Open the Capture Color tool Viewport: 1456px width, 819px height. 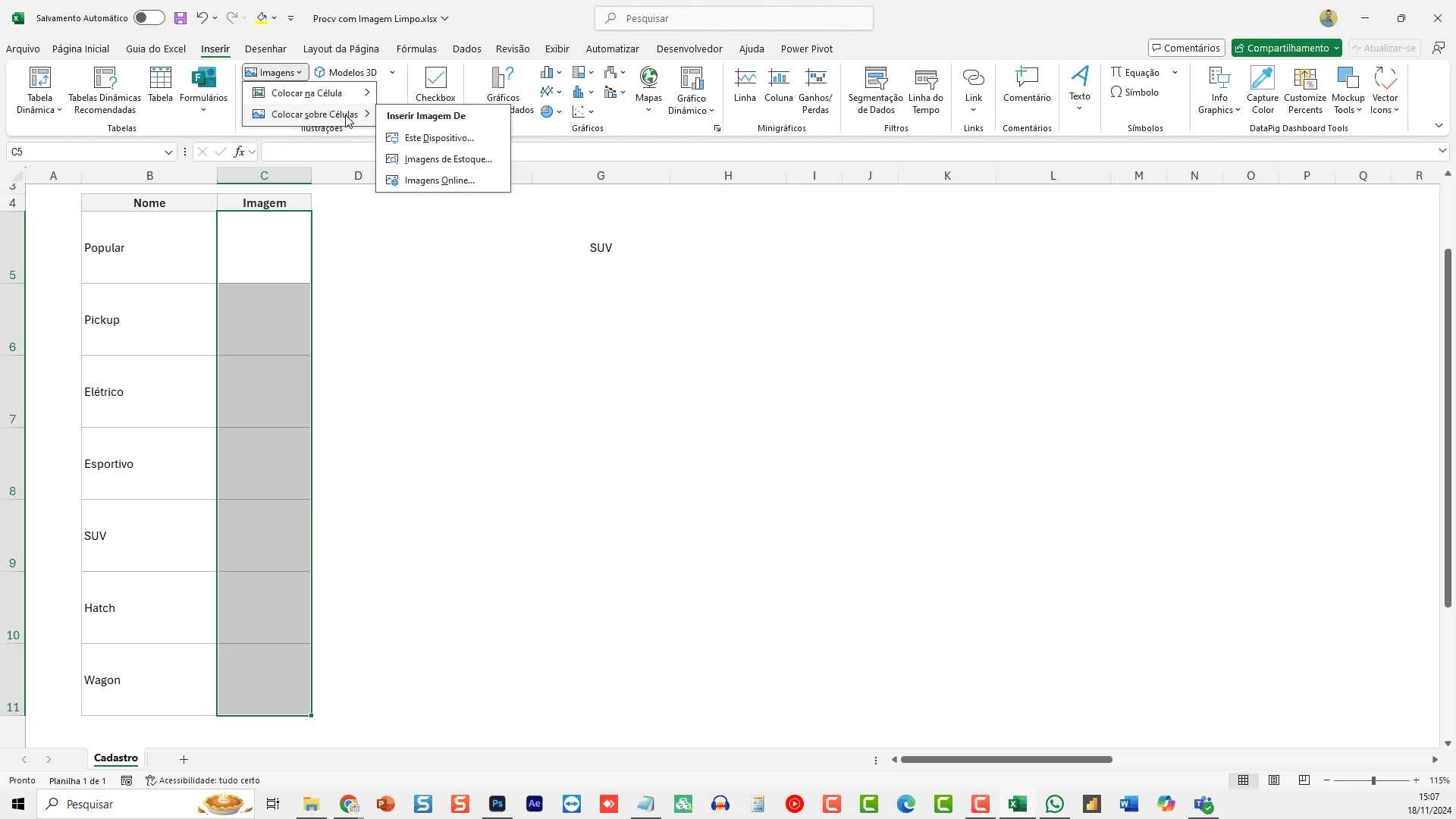1263,90
